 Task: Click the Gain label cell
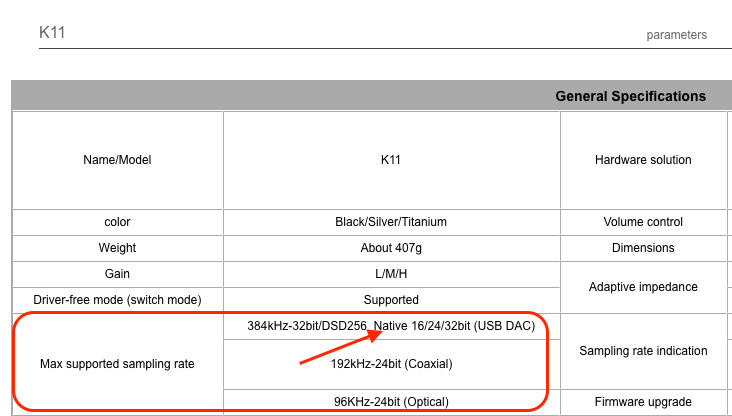[117, 274]
